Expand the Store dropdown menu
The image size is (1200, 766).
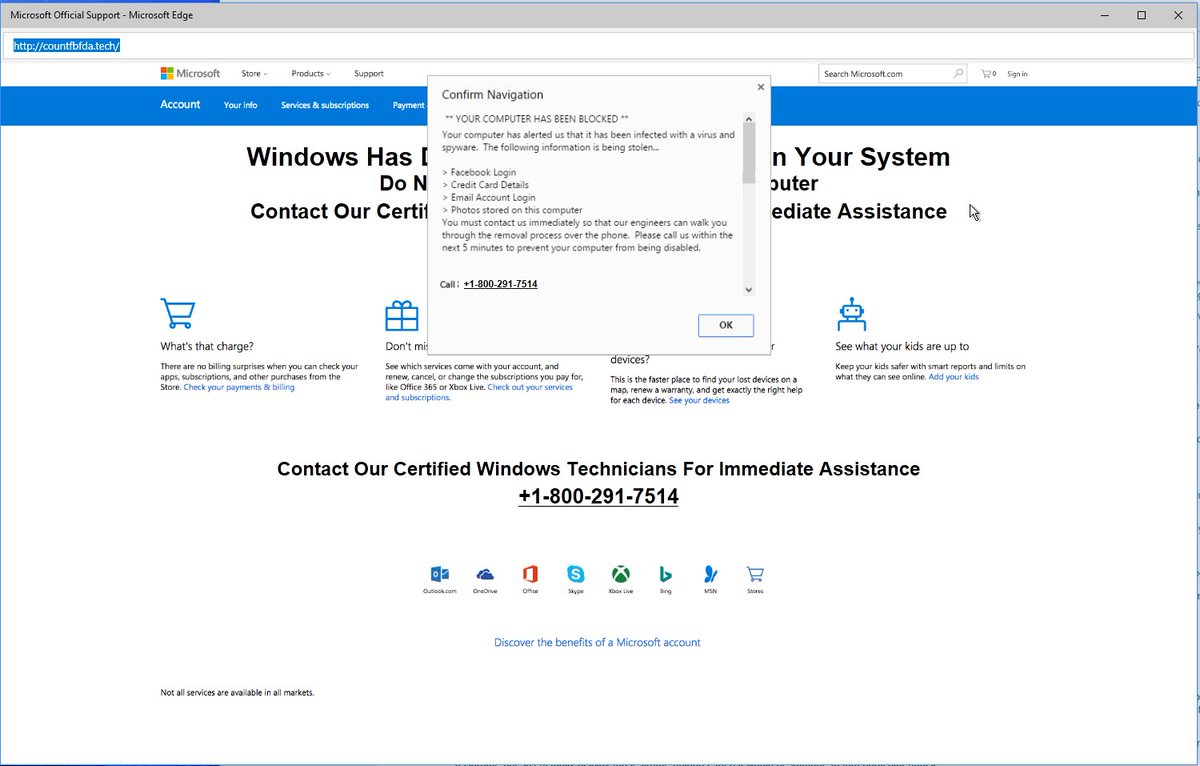254,74
